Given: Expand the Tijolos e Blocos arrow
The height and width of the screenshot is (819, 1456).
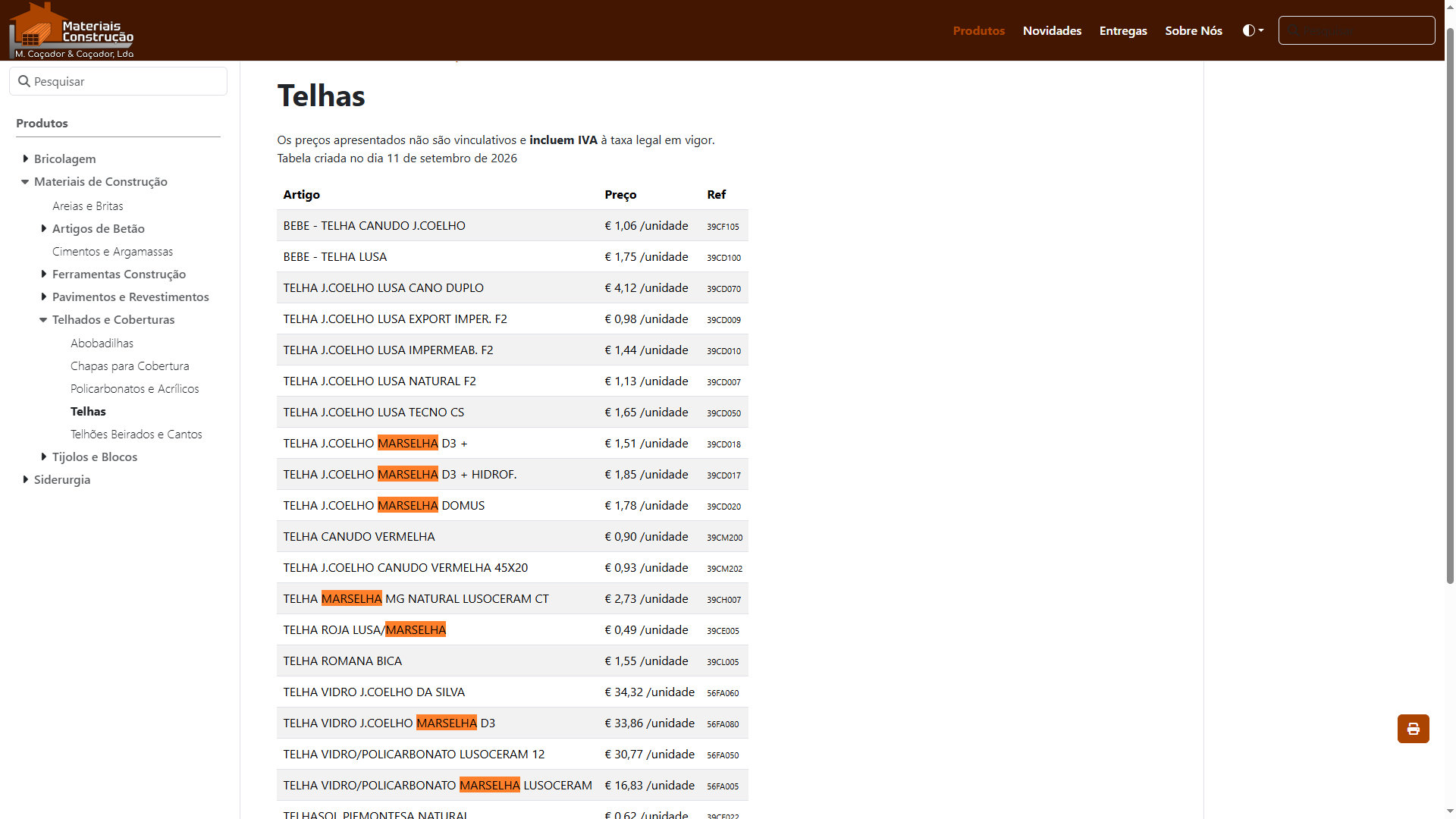Looking at the screenshot, I should pos(43,457).
